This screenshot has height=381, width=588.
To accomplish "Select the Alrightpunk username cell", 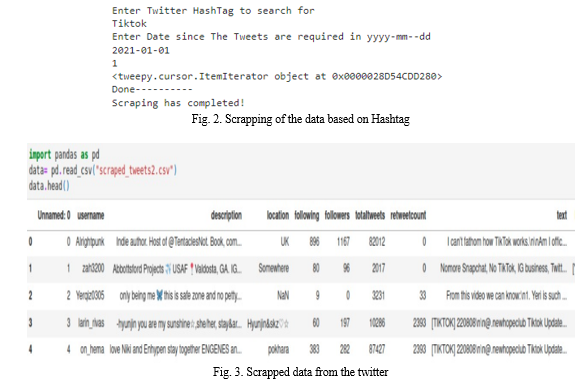I will point(90,242).
